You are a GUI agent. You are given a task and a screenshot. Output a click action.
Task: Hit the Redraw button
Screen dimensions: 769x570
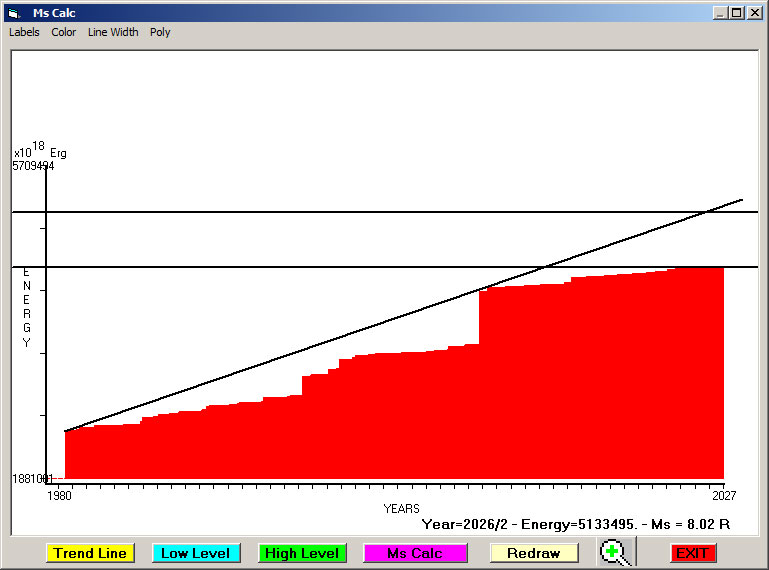[x=534, y=553]
